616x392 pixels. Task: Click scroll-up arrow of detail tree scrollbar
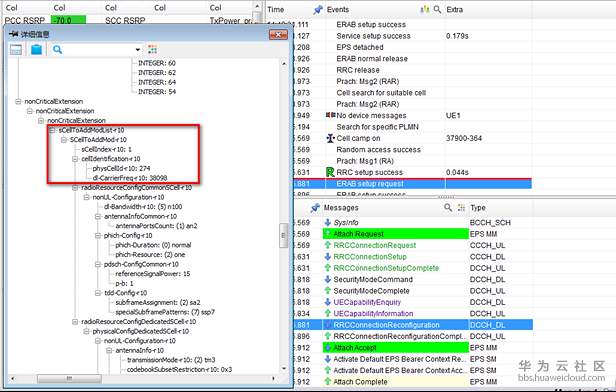point(284,64)
